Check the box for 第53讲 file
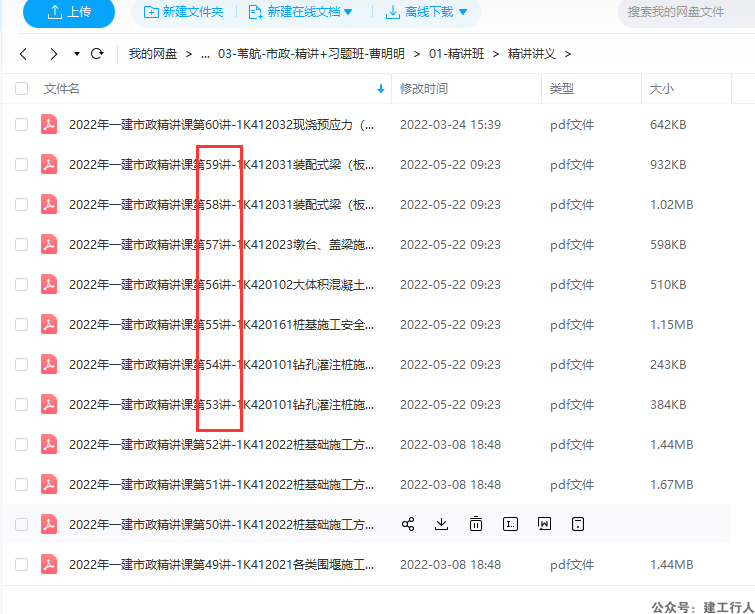Image resolution: width=755 pixels, height=614 pixels. 21,405
